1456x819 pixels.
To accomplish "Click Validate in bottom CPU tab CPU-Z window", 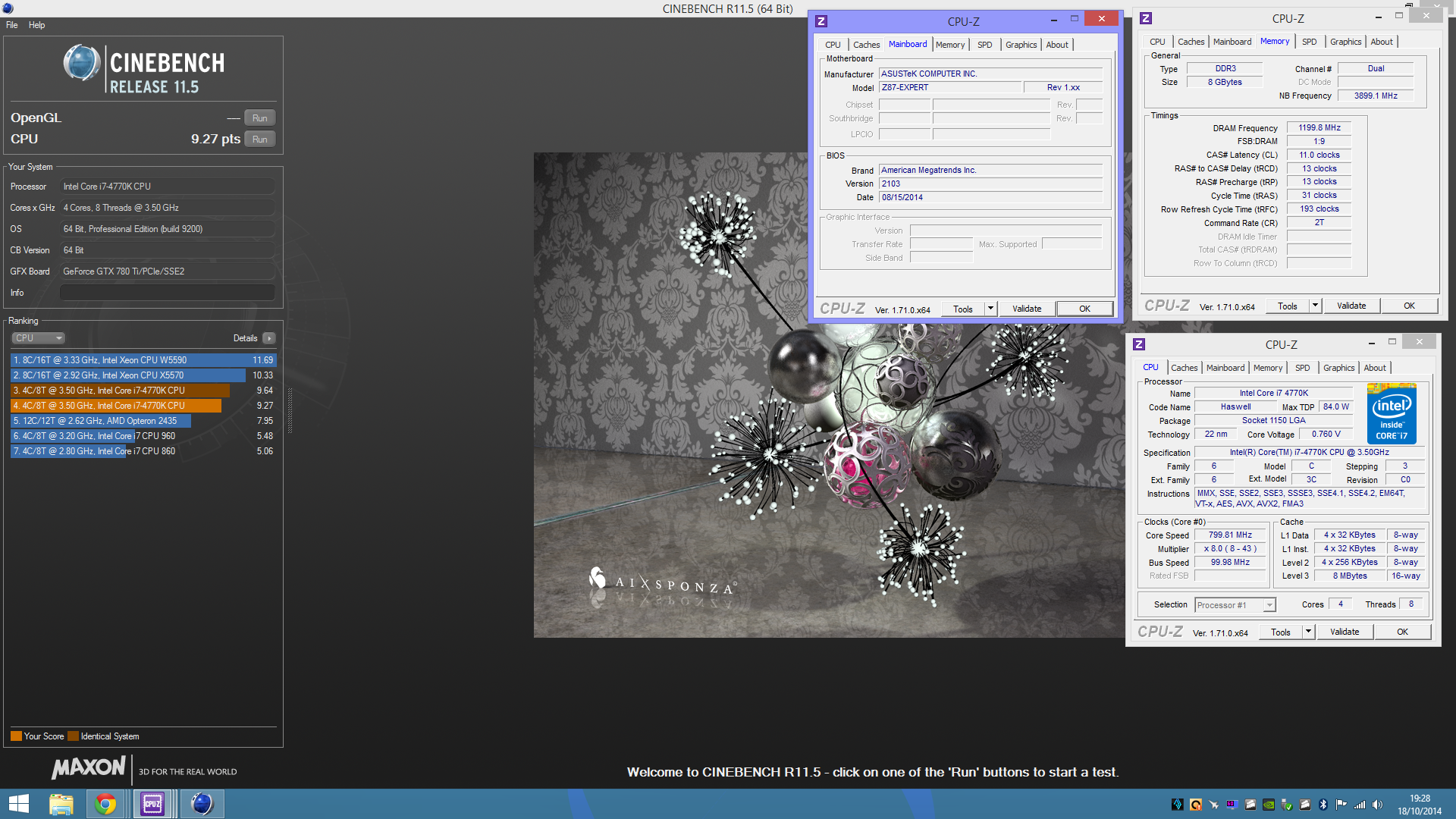I will (x=1345, y=632).
